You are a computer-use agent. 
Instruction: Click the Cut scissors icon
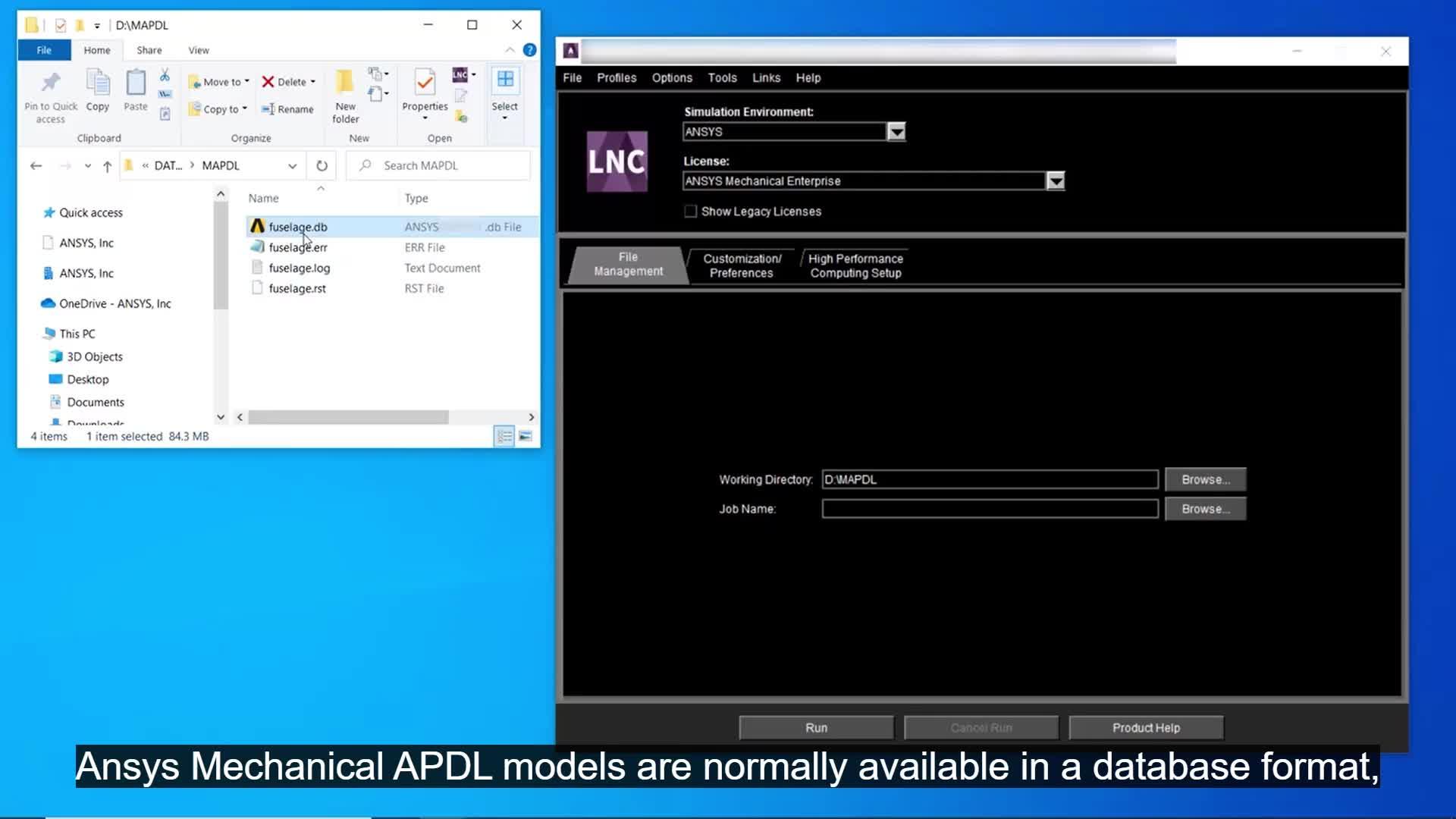point(165,75)
